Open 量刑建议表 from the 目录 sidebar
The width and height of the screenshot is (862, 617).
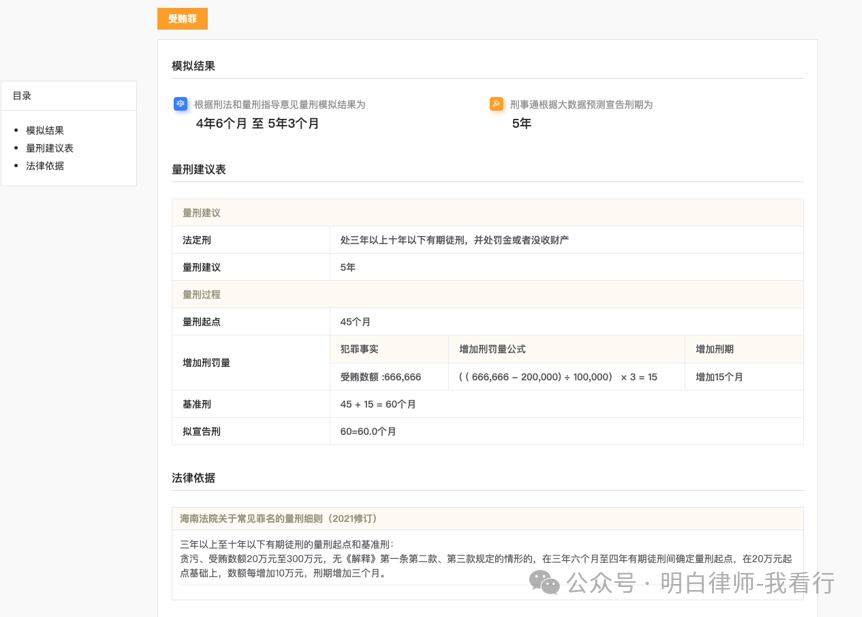50,147
